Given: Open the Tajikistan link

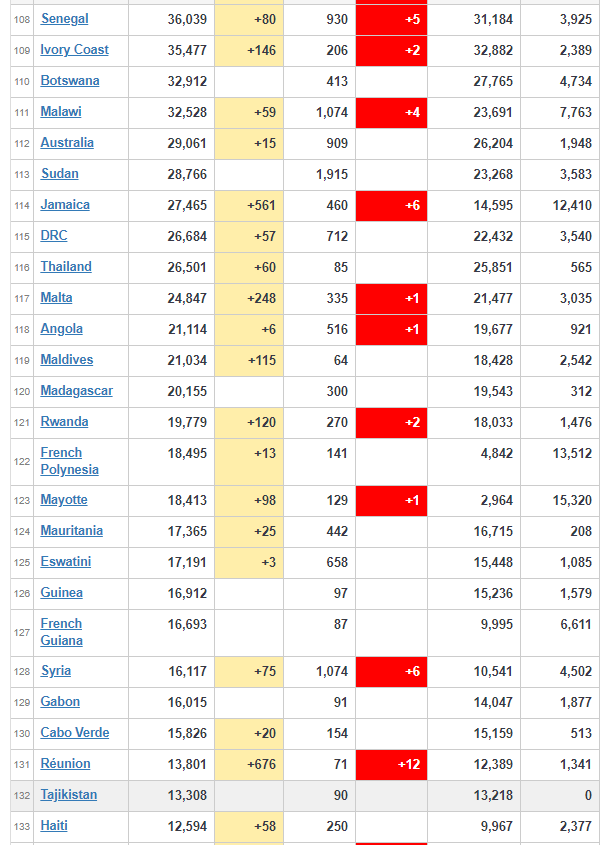Looking at the screenshot, I should [68, 795].
